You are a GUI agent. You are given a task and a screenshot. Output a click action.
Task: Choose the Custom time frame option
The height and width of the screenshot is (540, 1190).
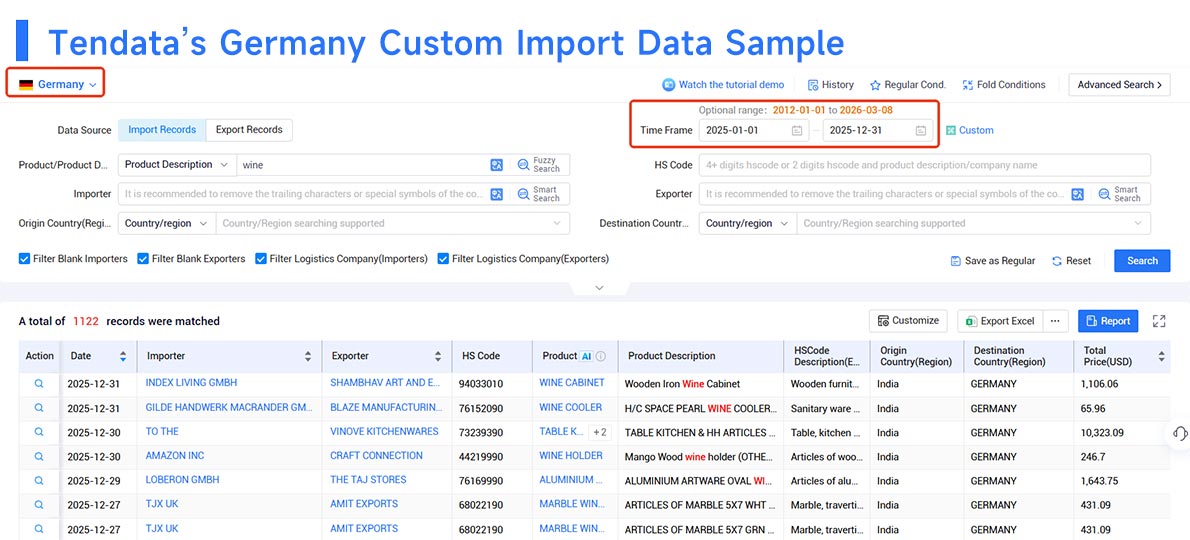click(969, 130)
